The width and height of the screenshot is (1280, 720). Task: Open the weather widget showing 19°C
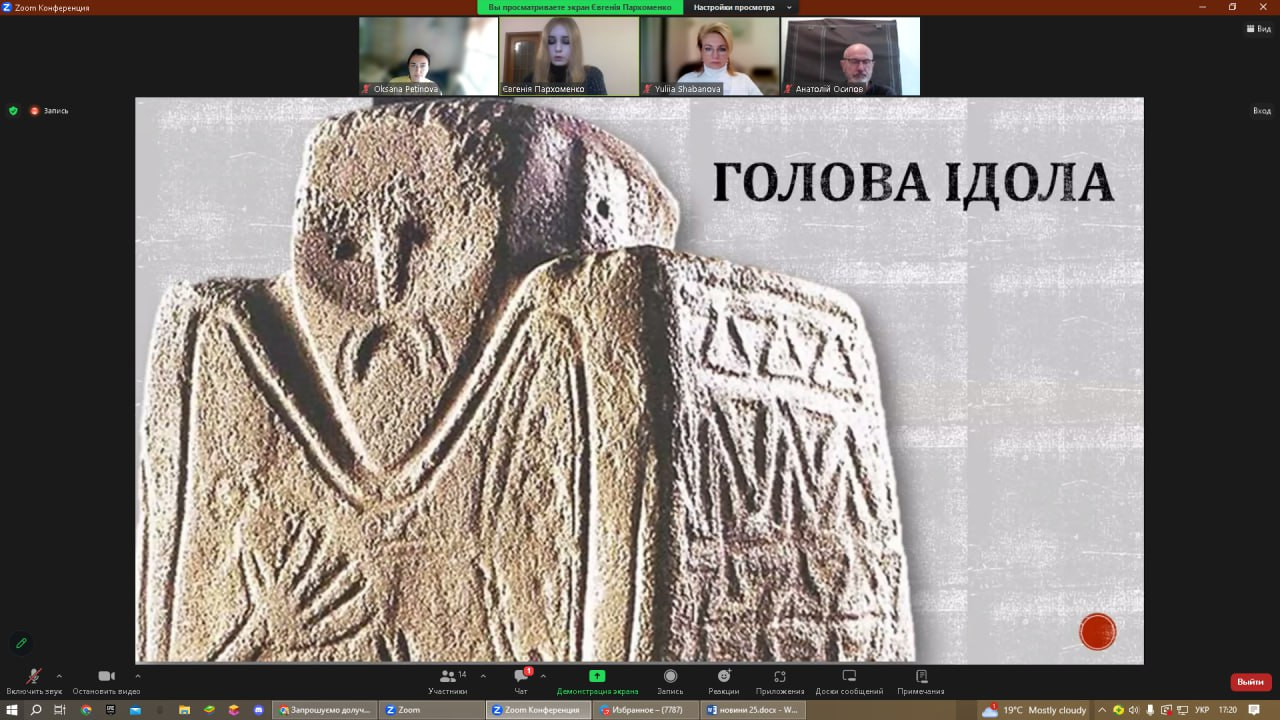(1034, 710)
